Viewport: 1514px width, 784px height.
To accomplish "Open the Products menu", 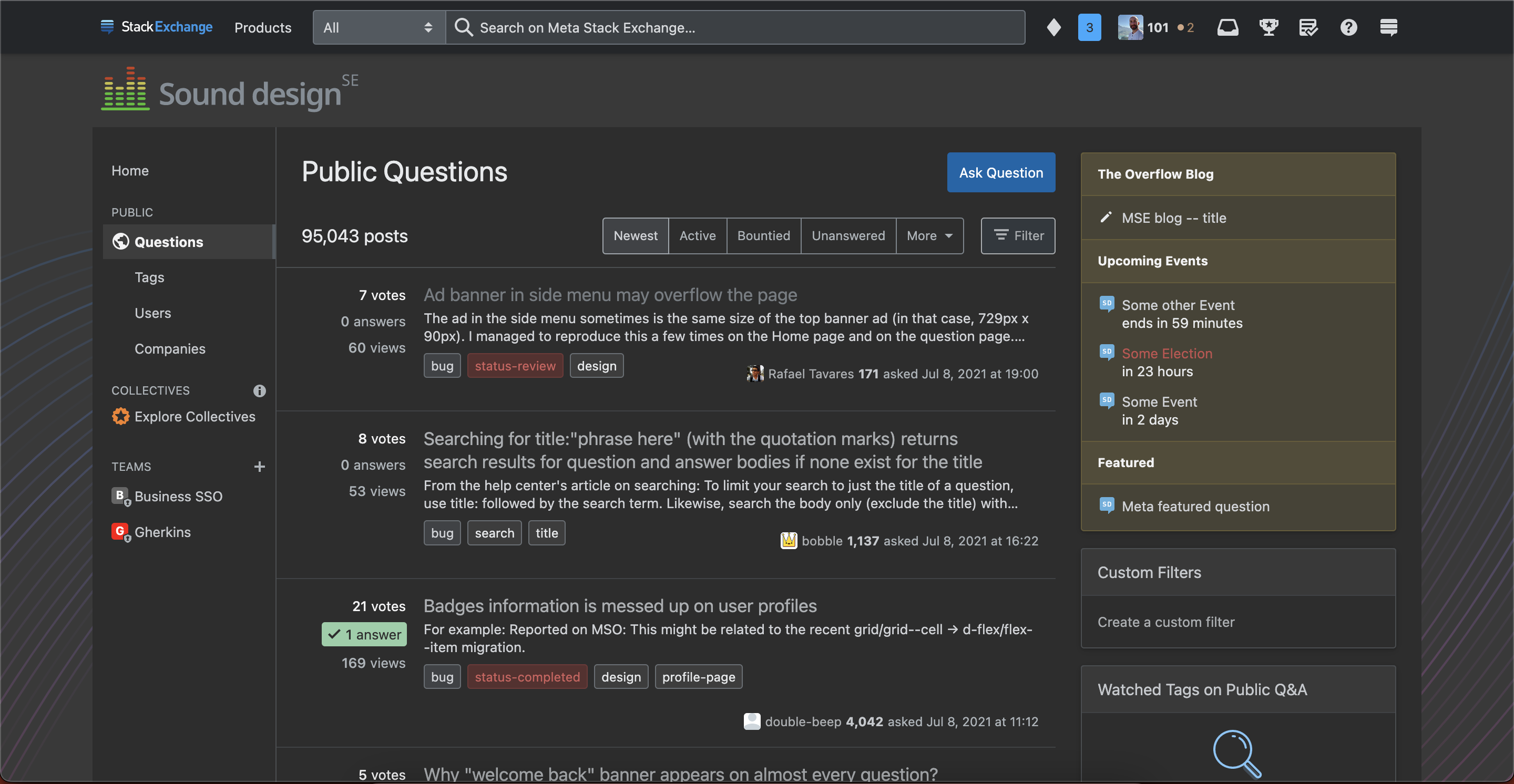I will 263,27.
